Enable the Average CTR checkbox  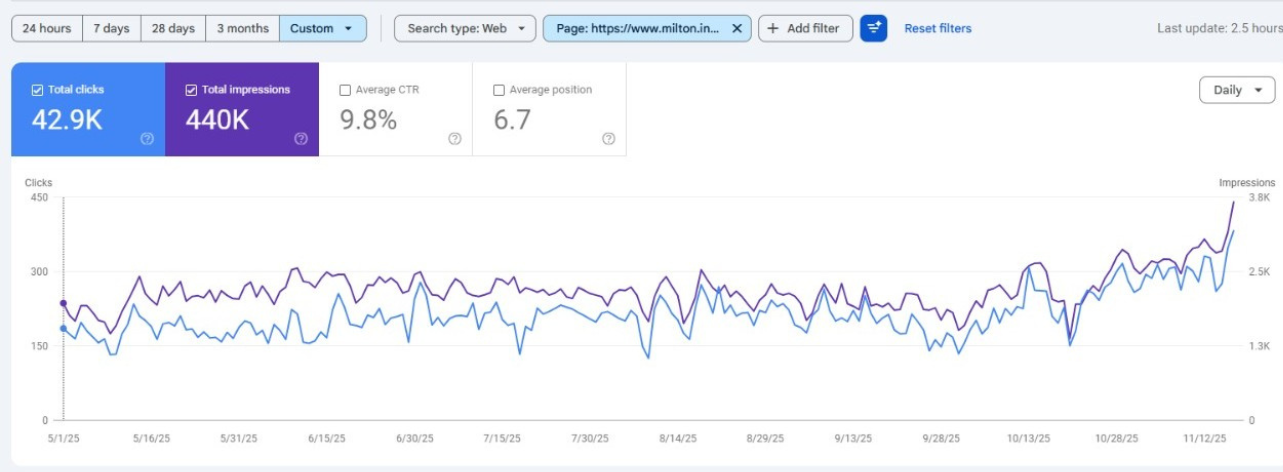[345, 90]
